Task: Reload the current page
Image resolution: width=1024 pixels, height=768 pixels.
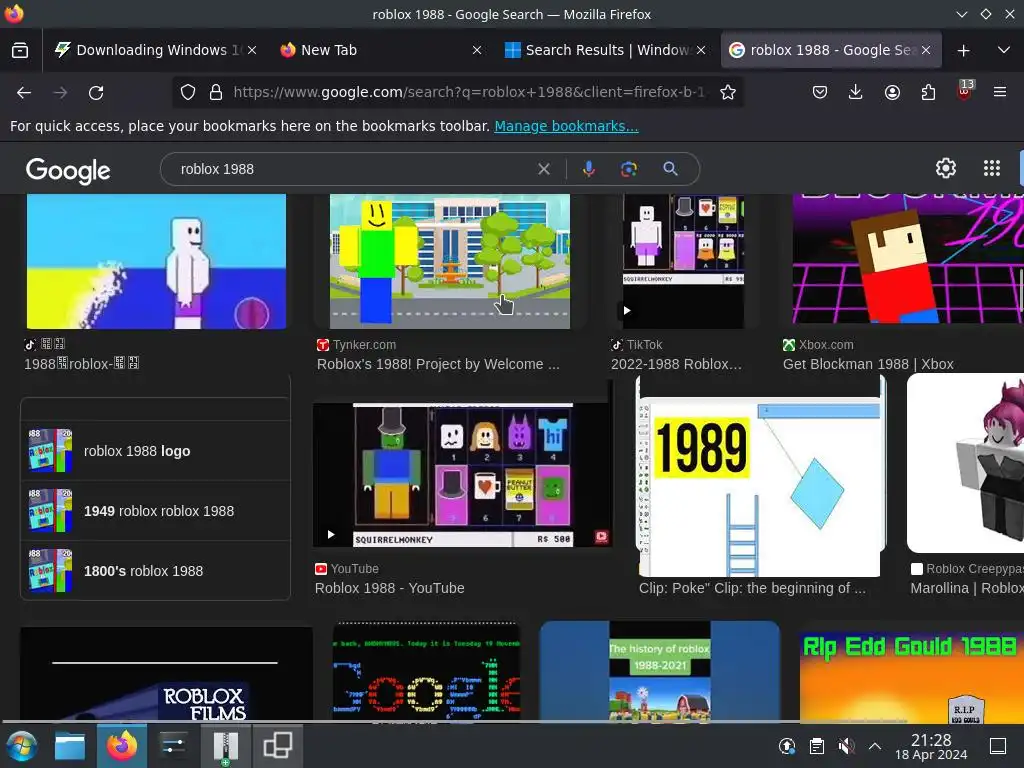Action: [x=96, y=93]
